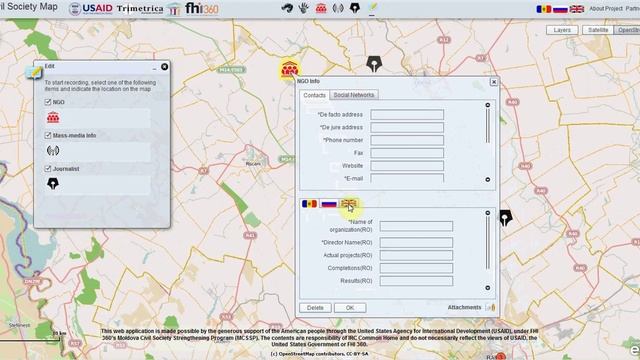Click the handshake icon in top toolbar

point(287,7)
